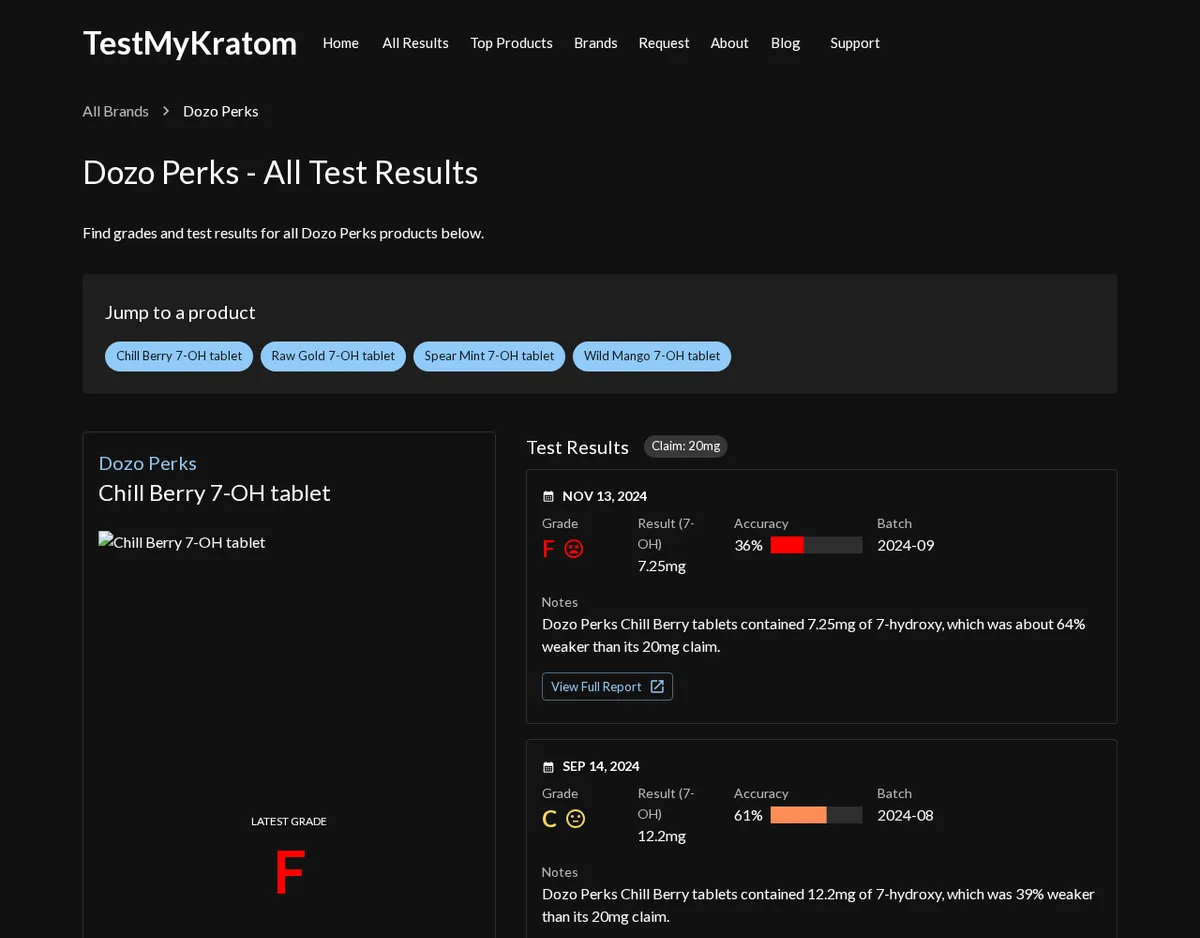Viewport: 1200px width, 938px height.
Task: Click the red sad face grade icon
Action: point(574,548)
